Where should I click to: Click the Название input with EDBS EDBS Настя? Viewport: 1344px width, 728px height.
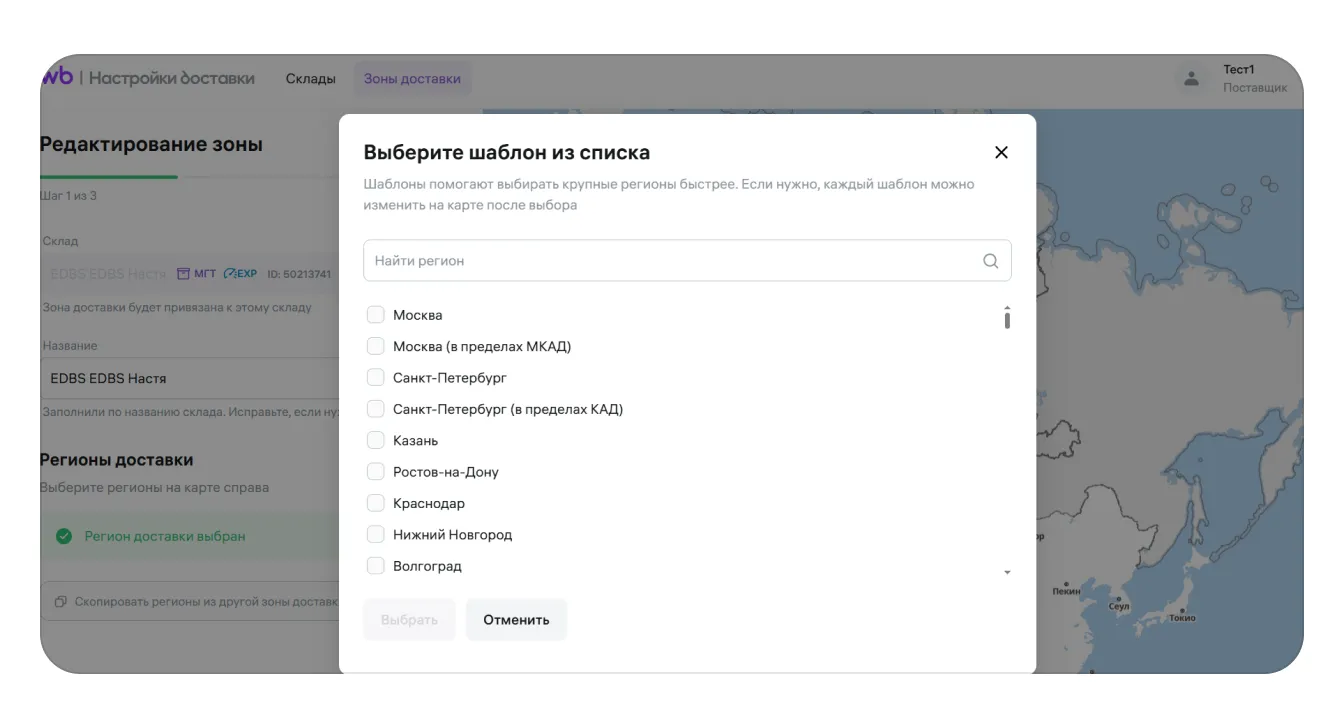(190, 379)
